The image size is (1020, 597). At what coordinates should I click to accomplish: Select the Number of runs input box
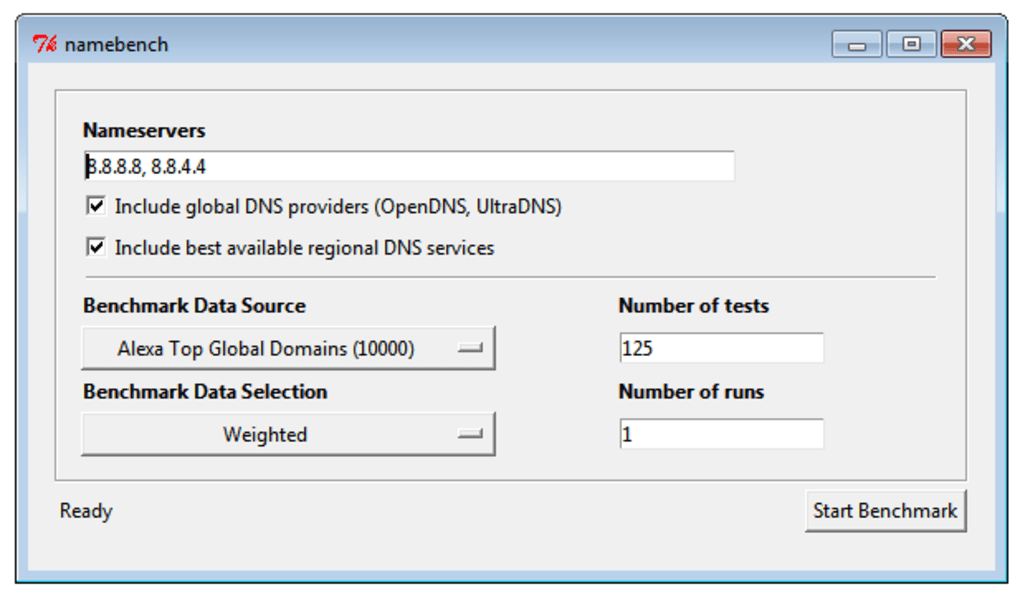coord(721,434)
